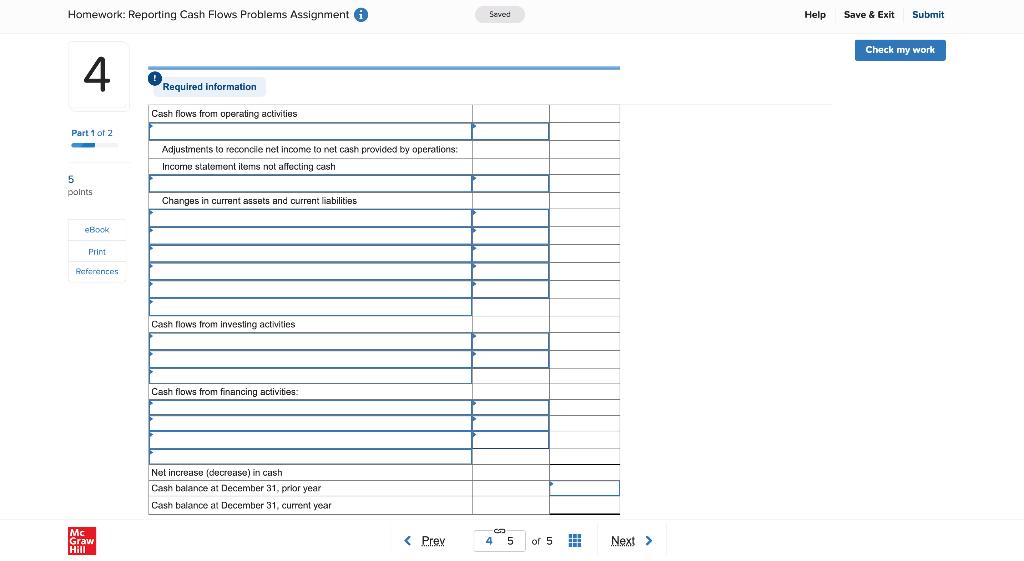Click the Prev arrow chevron
This screenshot has height=561, width=1024.
pyautogui.click(x=408, y=541)
